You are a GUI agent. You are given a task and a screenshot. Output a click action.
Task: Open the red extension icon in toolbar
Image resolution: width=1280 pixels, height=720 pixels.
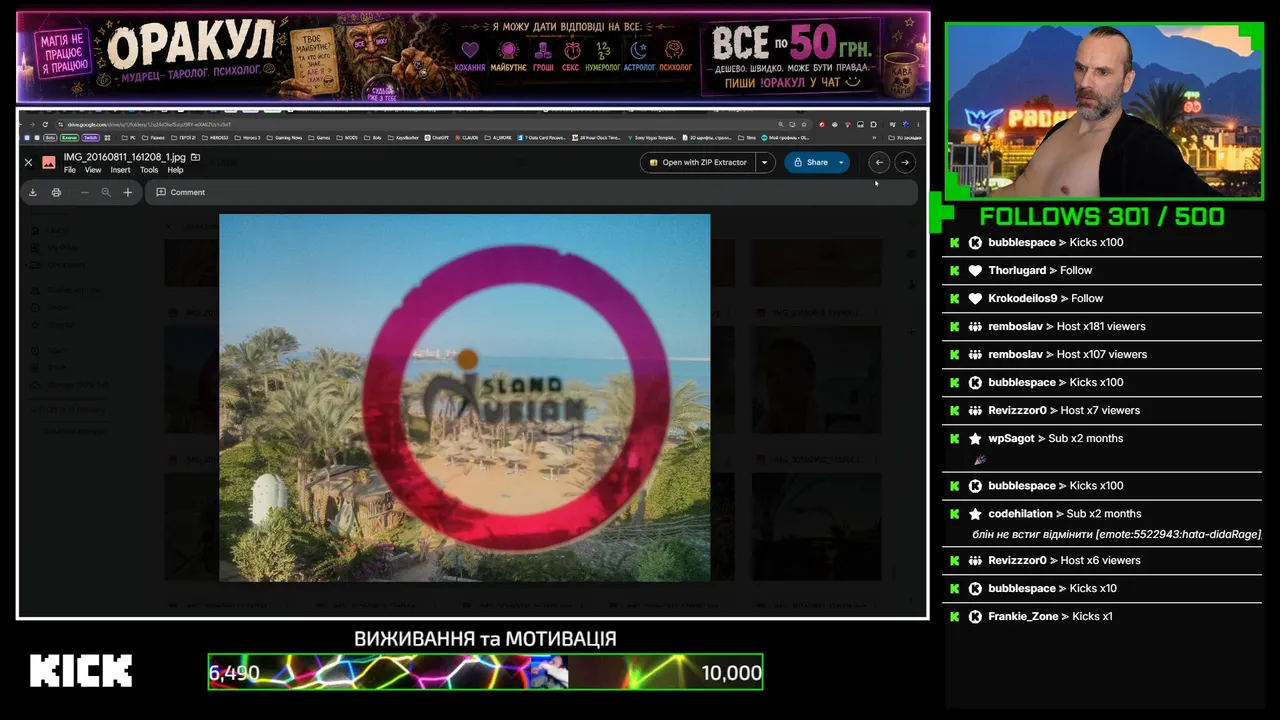pos(822,124)
